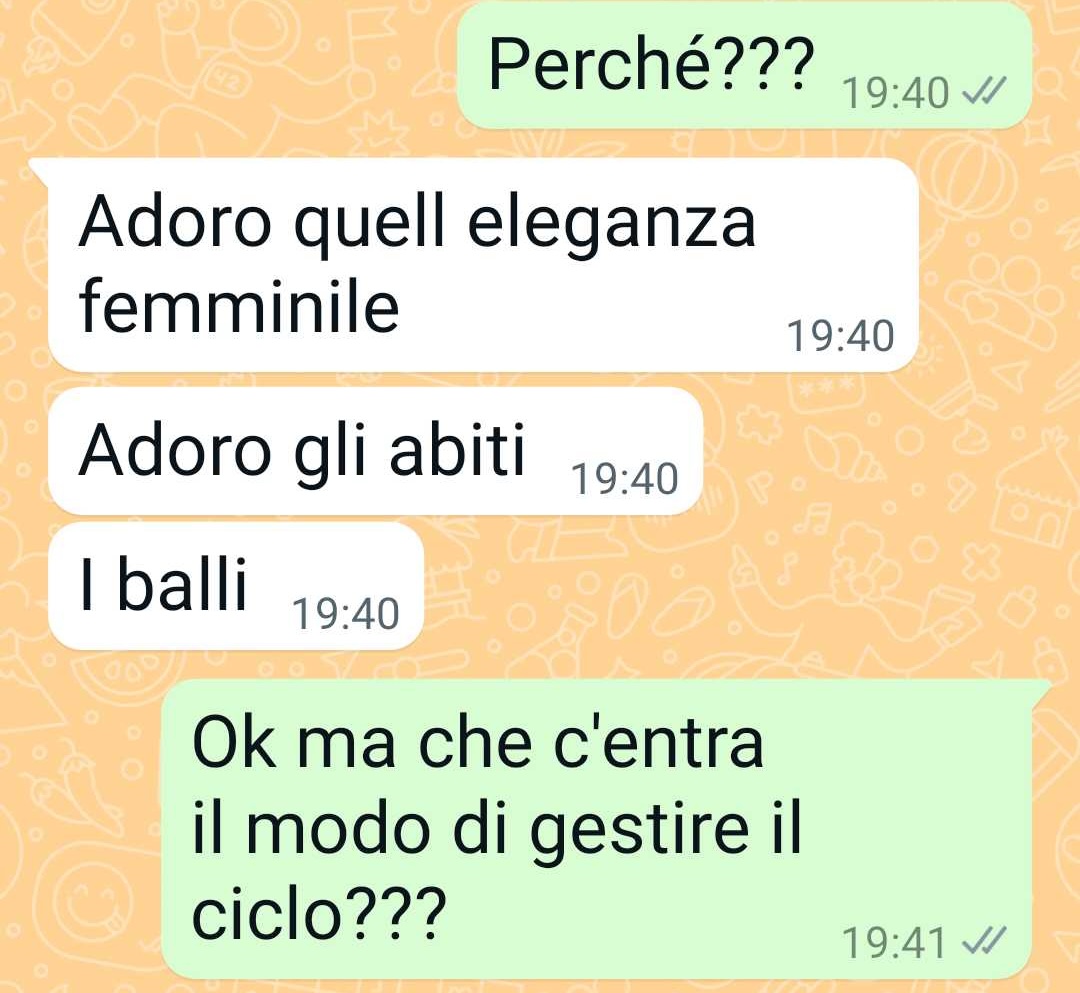
Task: Click the word "abiti" in the second incoming message
Action: [457, 449]
